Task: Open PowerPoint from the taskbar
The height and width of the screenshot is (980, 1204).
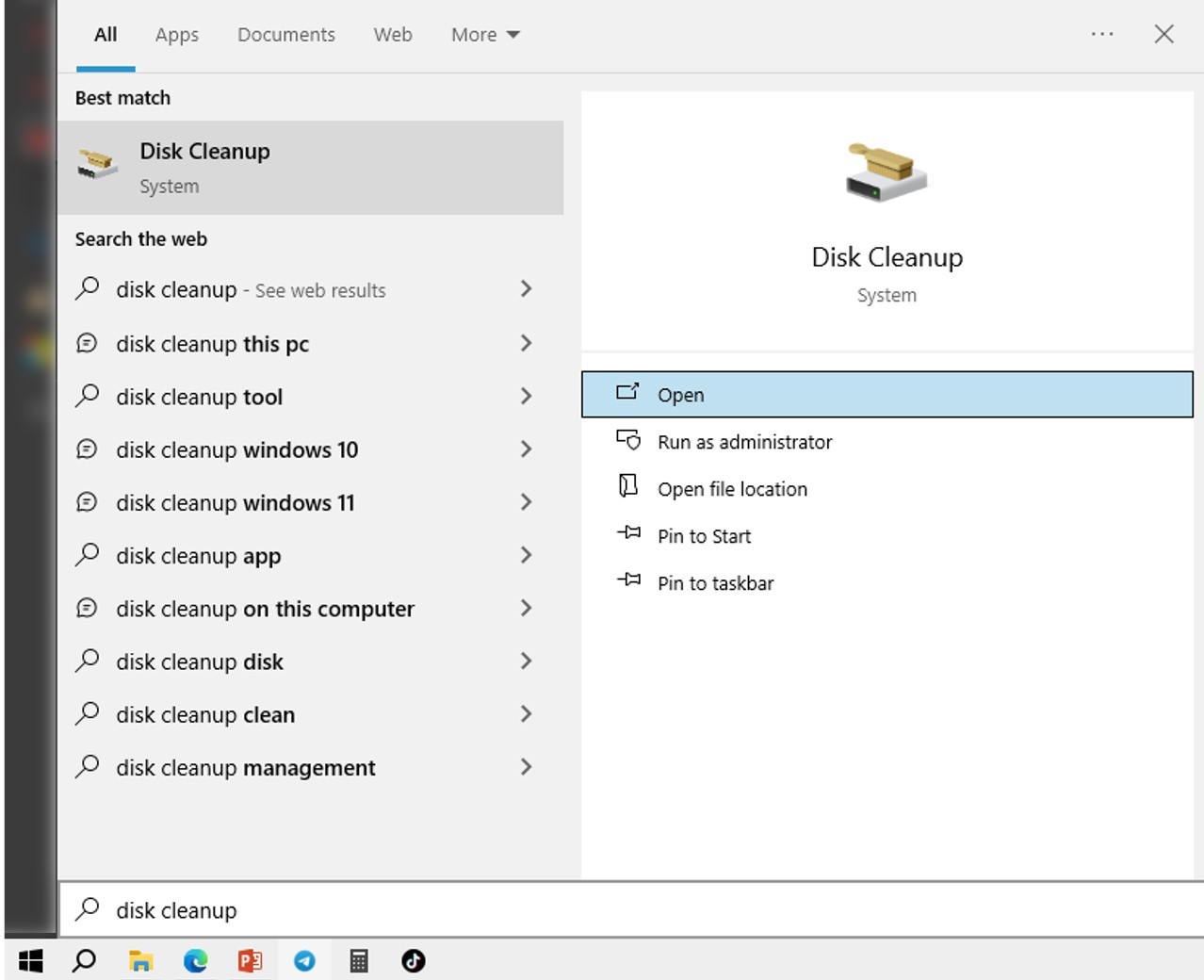Action: [x=250, y=960]
